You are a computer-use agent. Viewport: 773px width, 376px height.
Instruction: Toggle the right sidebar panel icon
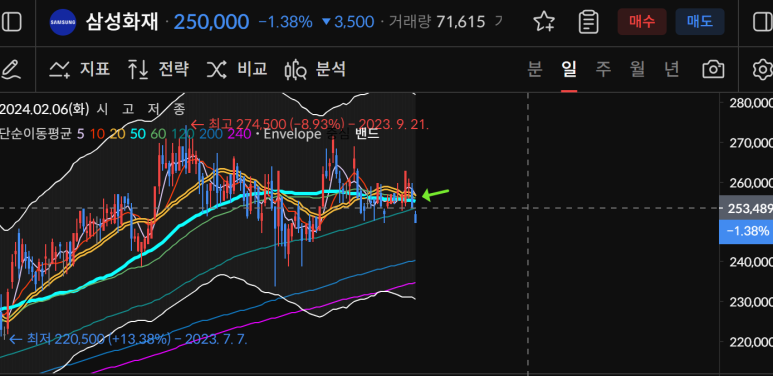pyautogui.click(x=763, y=22)
